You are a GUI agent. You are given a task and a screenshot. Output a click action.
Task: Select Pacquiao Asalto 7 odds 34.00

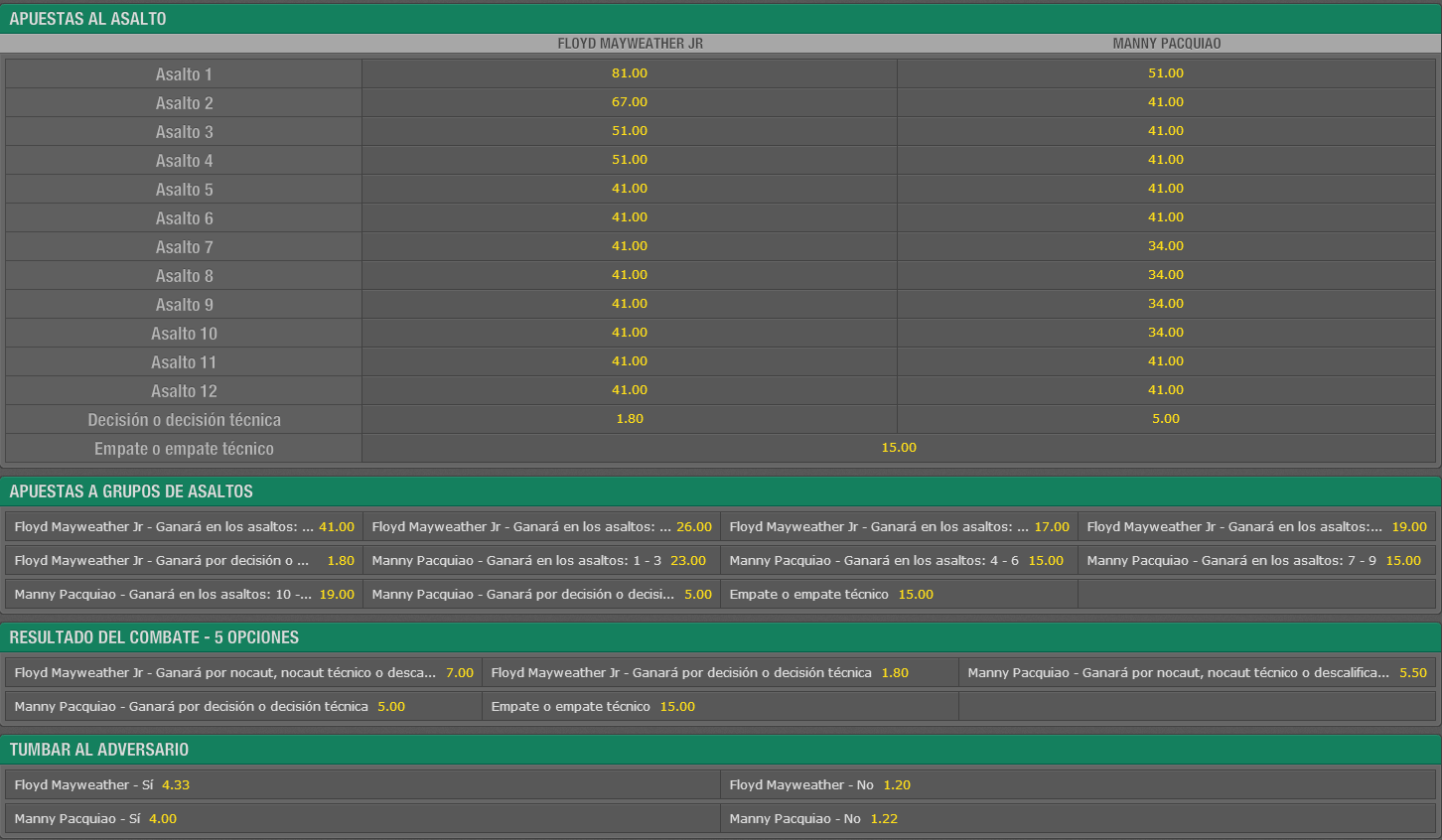pos(1166,246)
